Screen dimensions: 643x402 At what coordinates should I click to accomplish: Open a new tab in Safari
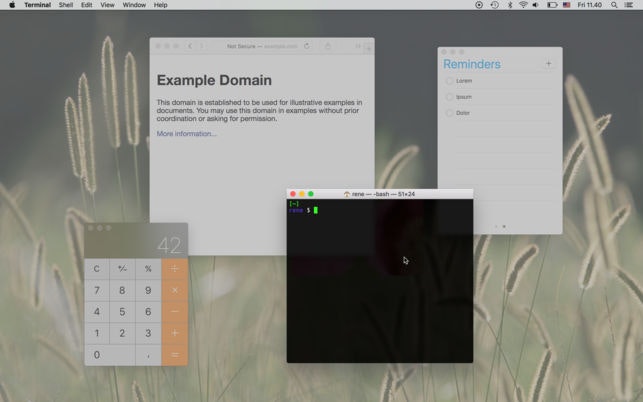click(x=369, y=48)
